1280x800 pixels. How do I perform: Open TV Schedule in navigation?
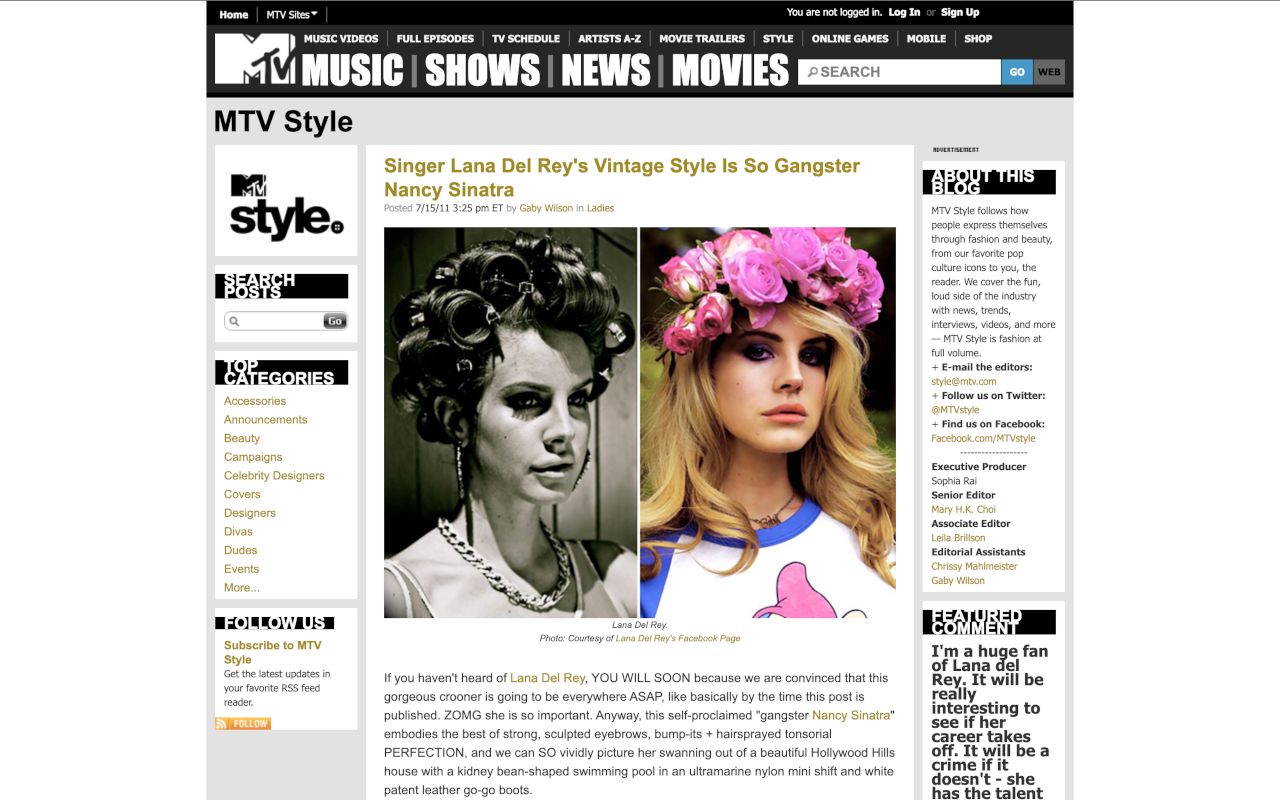pos(526,39)
